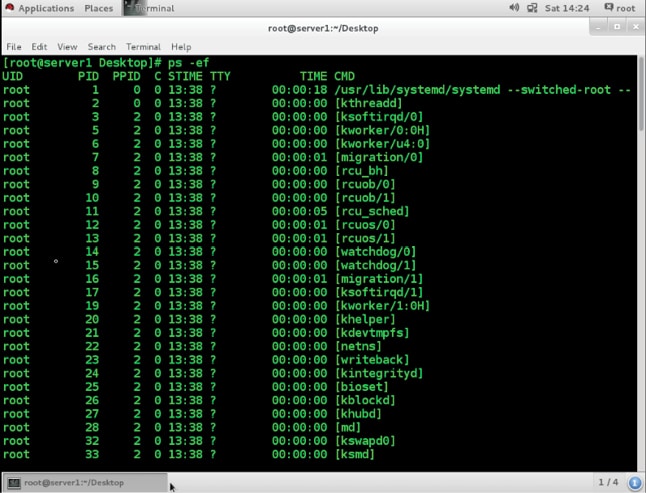Click the blue notification icon in bottom corner
646x493 pixels.
point(635,482)
